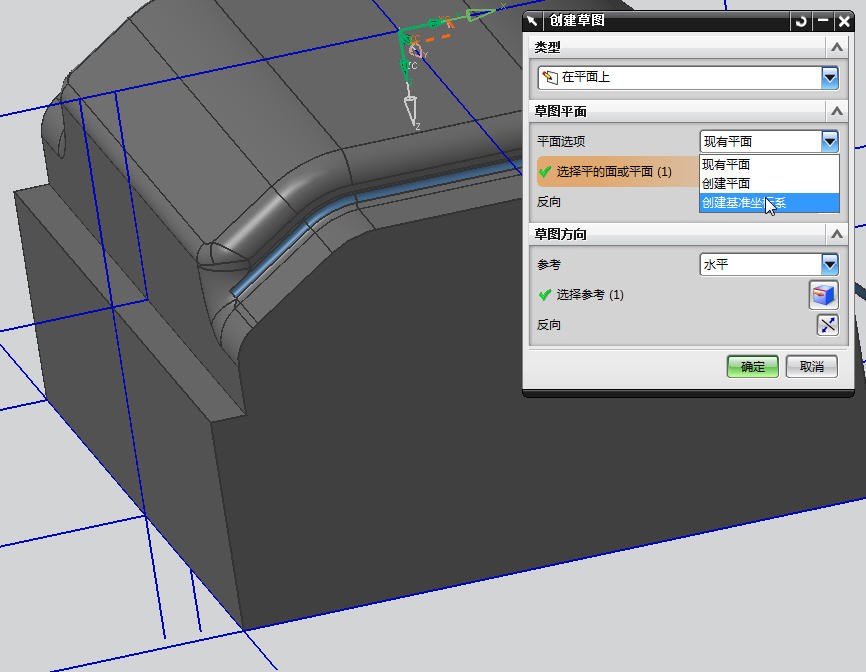Click the reset icon in dialog title bar
Image resolution: width=866 pixels, height=672 pixels.
[x=801, y=21]
